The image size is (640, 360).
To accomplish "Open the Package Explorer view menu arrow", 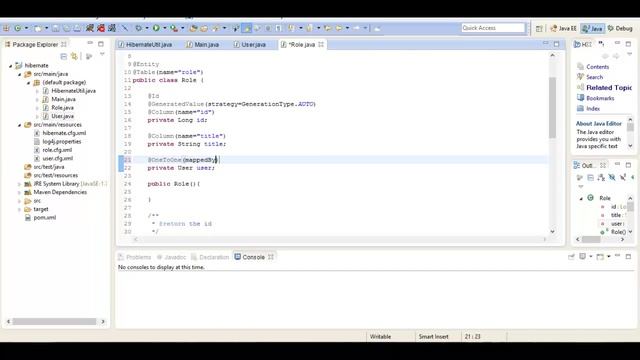I will click(x=102, y=54).
